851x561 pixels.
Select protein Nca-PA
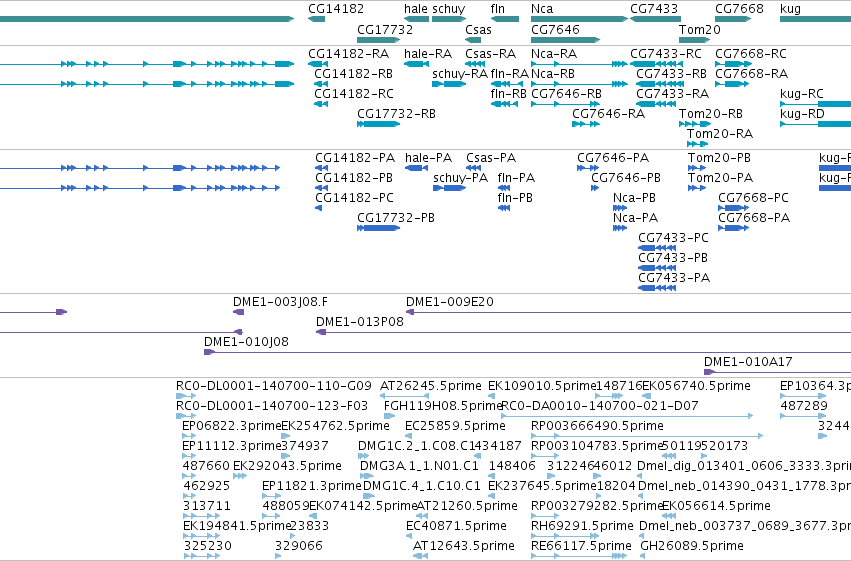point(635,218)
